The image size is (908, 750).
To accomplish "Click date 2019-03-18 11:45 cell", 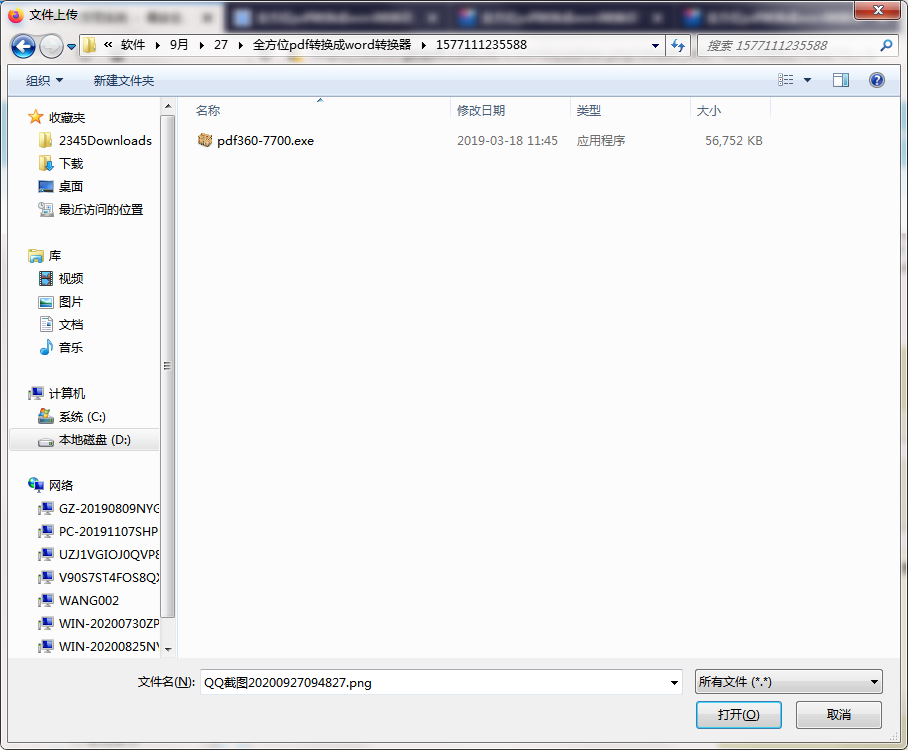I will (x=507, y=141).
